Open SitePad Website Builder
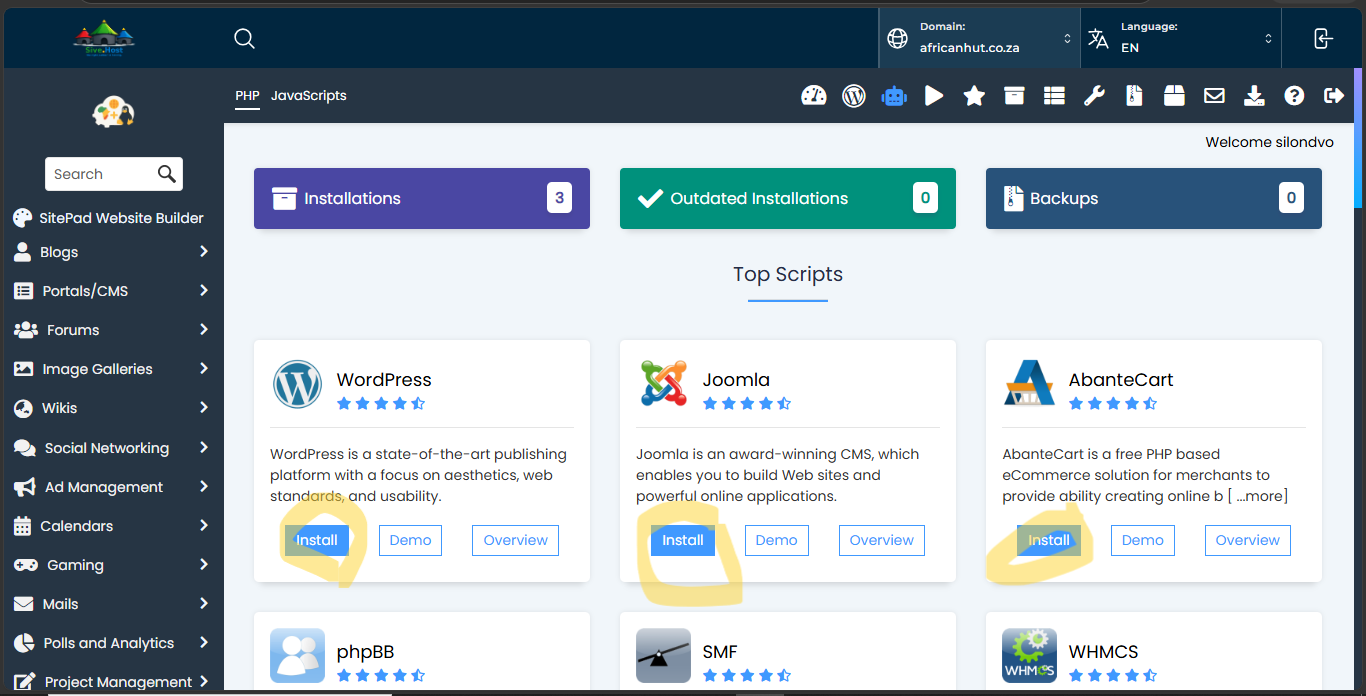This screenshot has width=1366, height=696. pyautogui.click(x=108, y=218)
